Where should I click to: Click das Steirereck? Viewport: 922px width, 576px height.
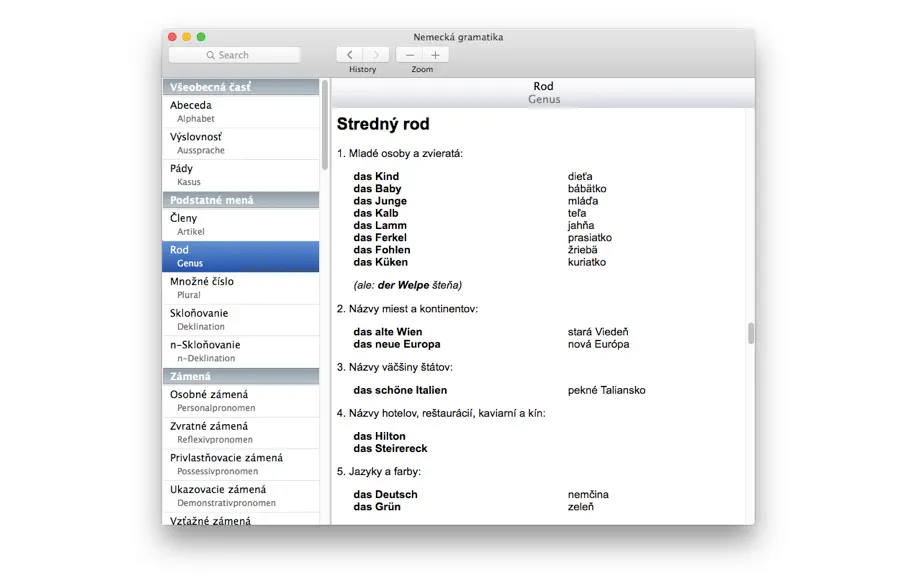pos(390,448)
